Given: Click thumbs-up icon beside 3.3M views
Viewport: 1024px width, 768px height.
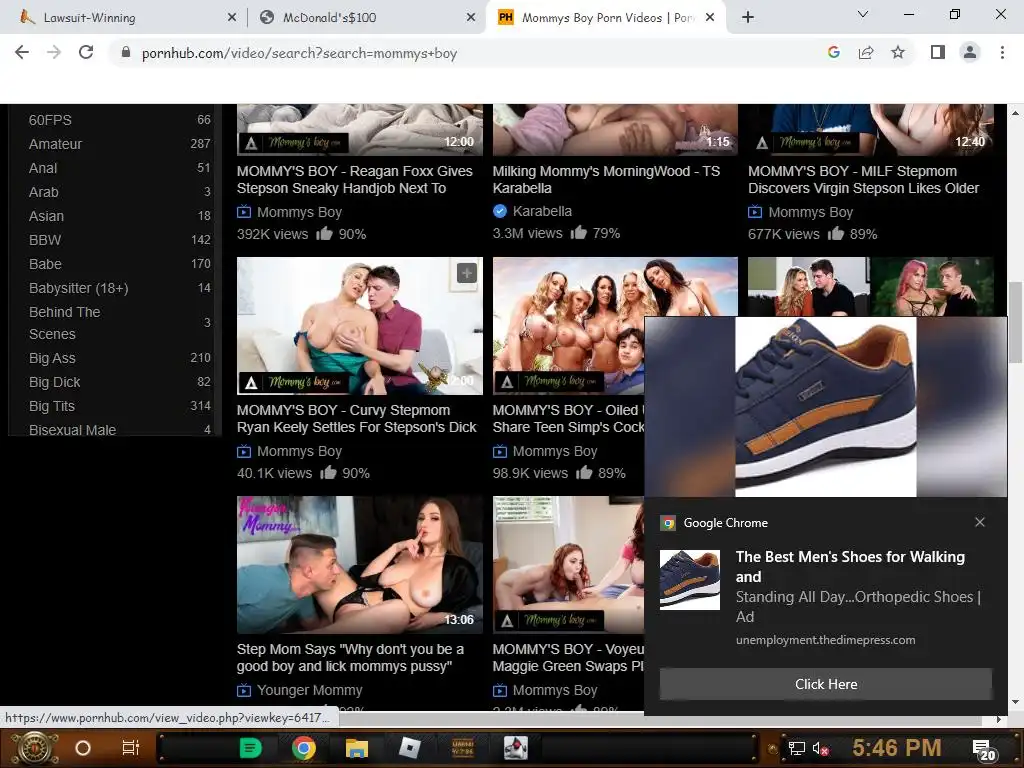Looking at the screenshot, I should (579, 232).
